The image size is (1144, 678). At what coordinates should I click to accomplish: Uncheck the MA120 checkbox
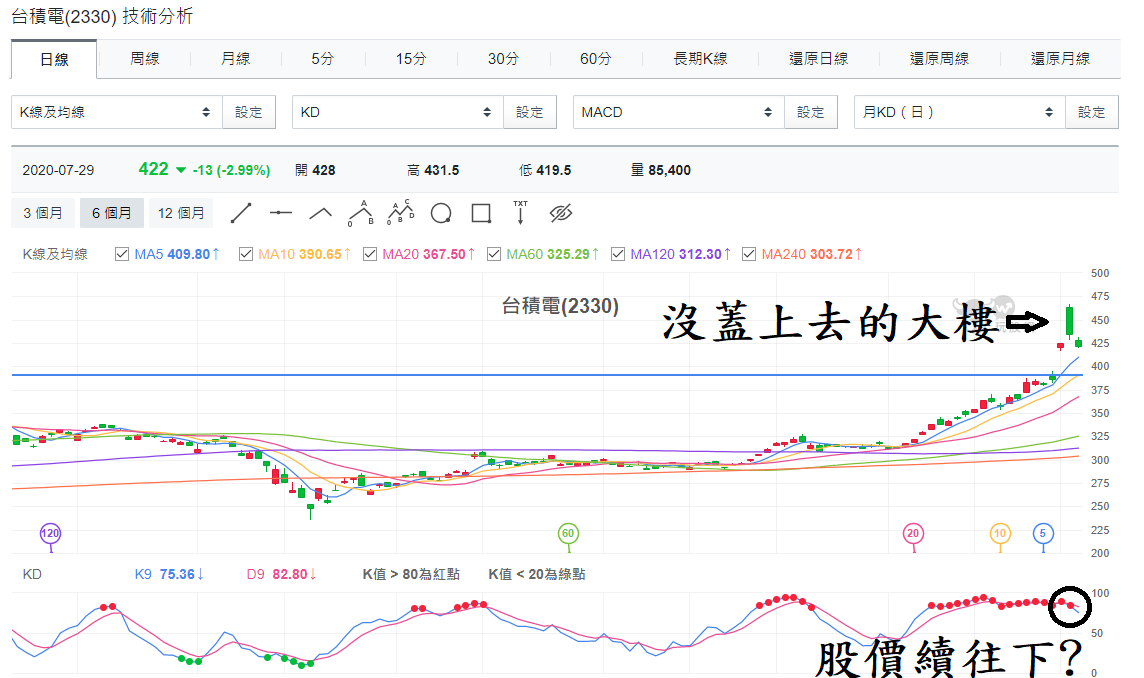(618, 254)
